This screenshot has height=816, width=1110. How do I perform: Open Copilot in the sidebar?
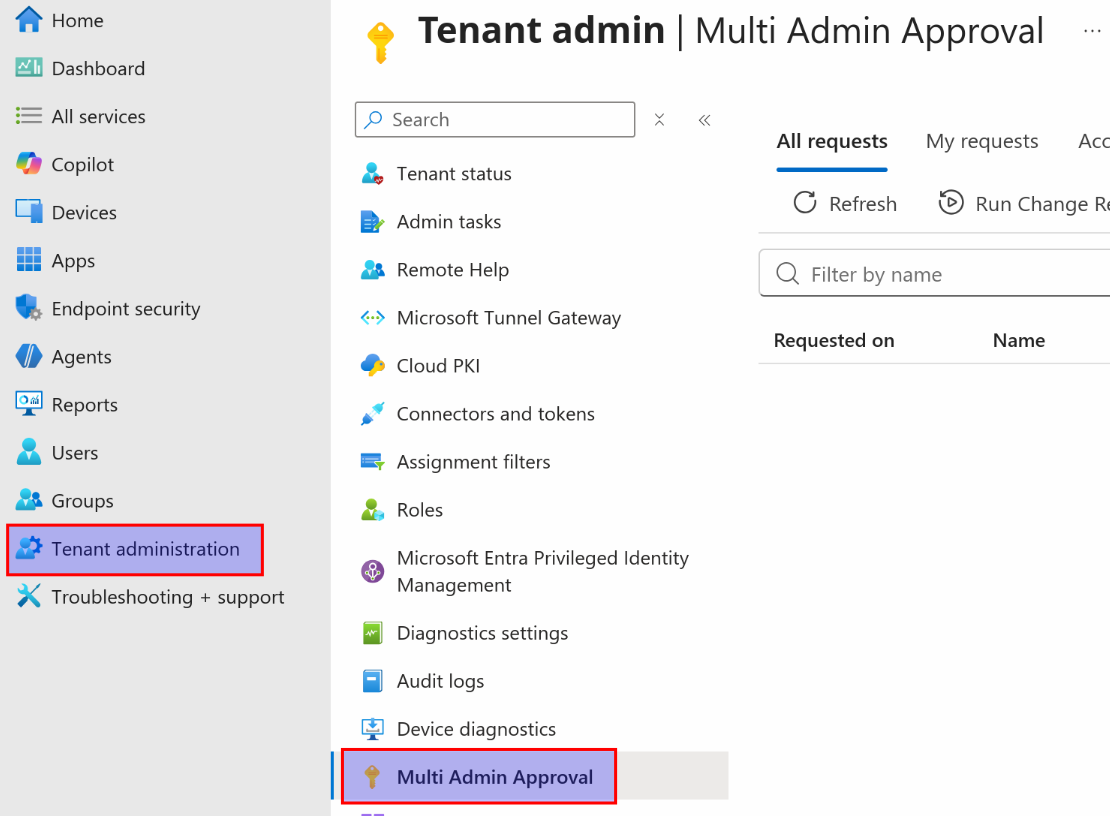83,164
